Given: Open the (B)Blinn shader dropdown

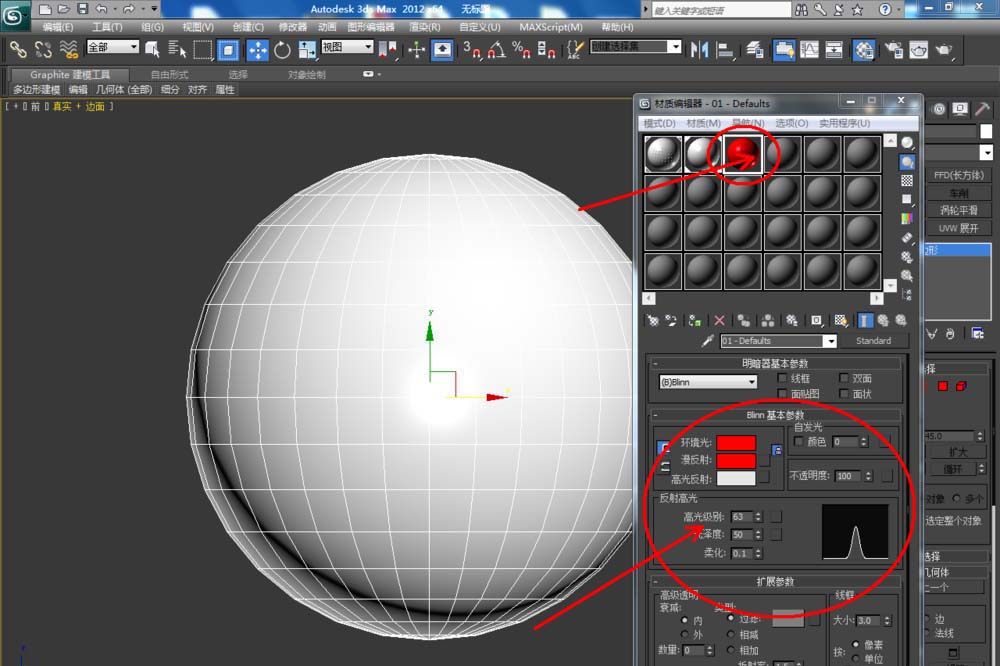Looking at the screenshot, I should click(708, 381).
